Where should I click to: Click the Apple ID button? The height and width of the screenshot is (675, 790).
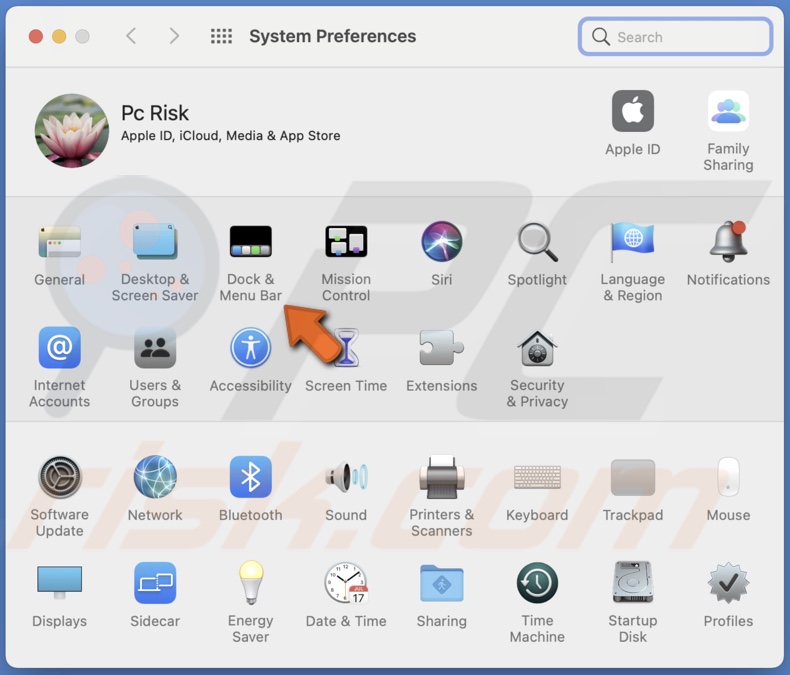point(632,111)
